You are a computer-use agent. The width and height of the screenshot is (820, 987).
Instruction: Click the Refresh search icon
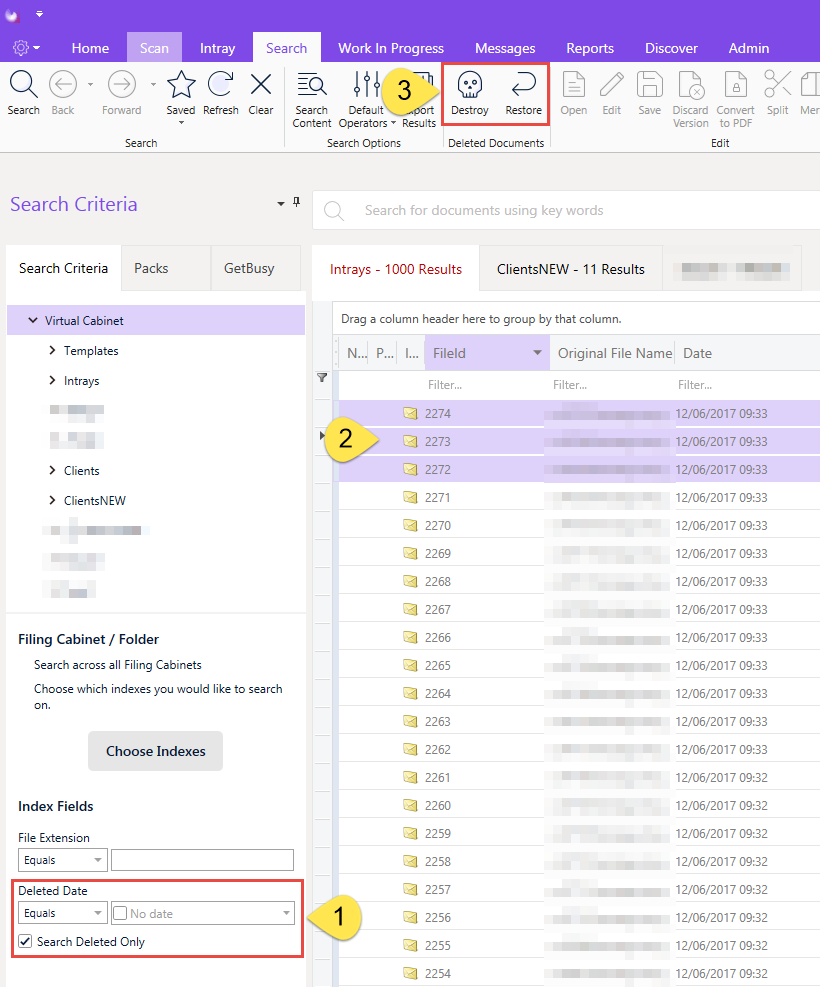[x=221, y=84]
